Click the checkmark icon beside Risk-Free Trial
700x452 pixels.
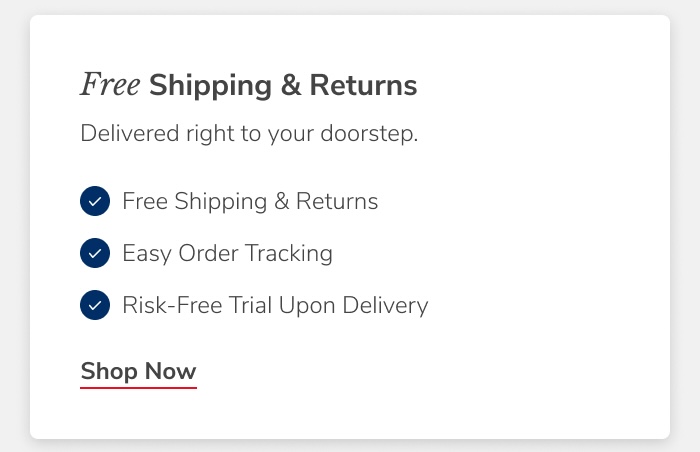pos(94,305)
